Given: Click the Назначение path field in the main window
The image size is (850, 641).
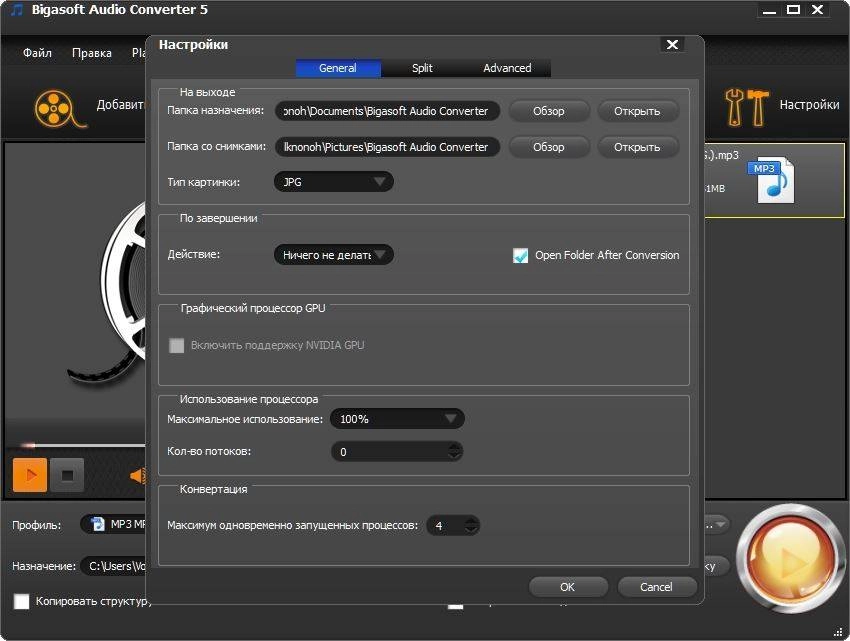Looking at the screenshot, I should (113, 566).
